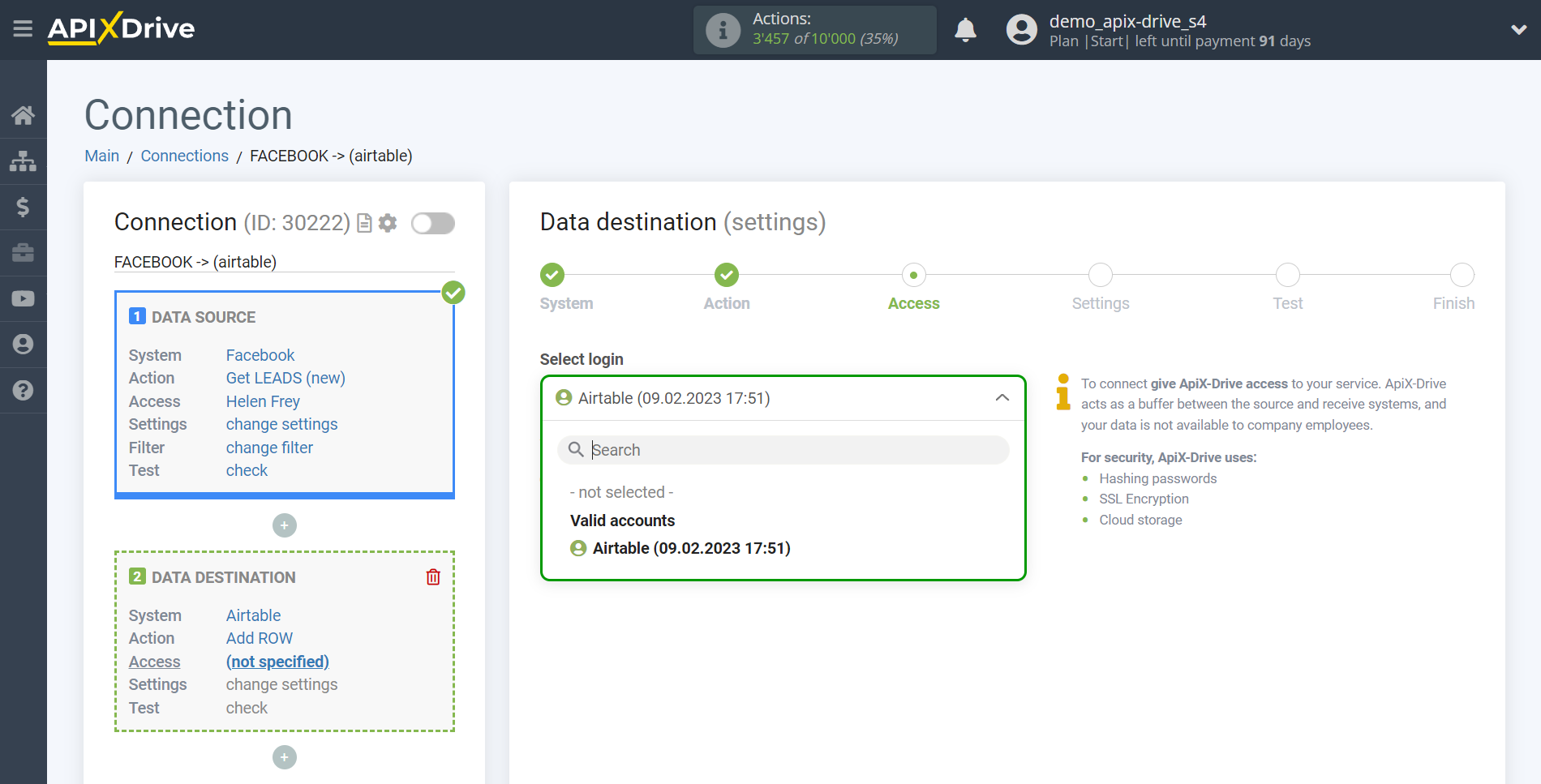Image resolution: width=1541 pixels, height=784 pixels.
Task: Go to the Action step
Action: pyautogui.click(x=727, y=275)
